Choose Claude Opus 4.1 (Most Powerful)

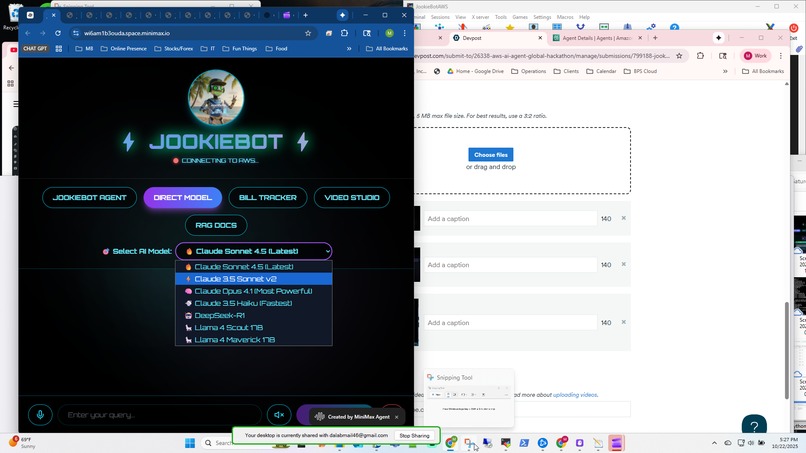point(254,291)
